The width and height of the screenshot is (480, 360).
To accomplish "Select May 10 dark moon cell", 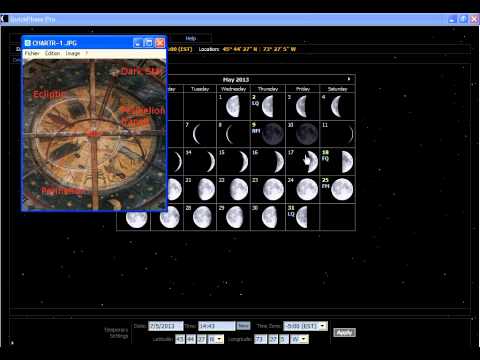I will coord(302,134).
